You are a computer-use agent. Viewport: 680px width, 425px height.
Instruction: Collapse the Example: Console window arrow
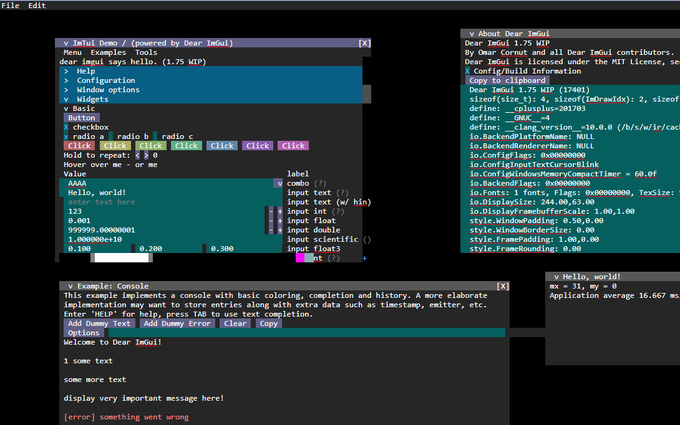click(x=70, y=286)
